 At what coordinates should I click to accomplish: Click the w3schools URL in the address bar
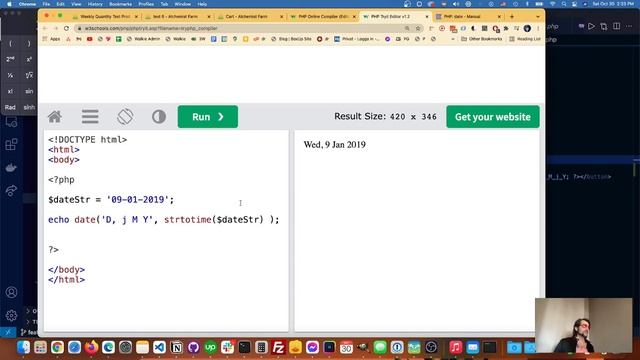[151, 29]
